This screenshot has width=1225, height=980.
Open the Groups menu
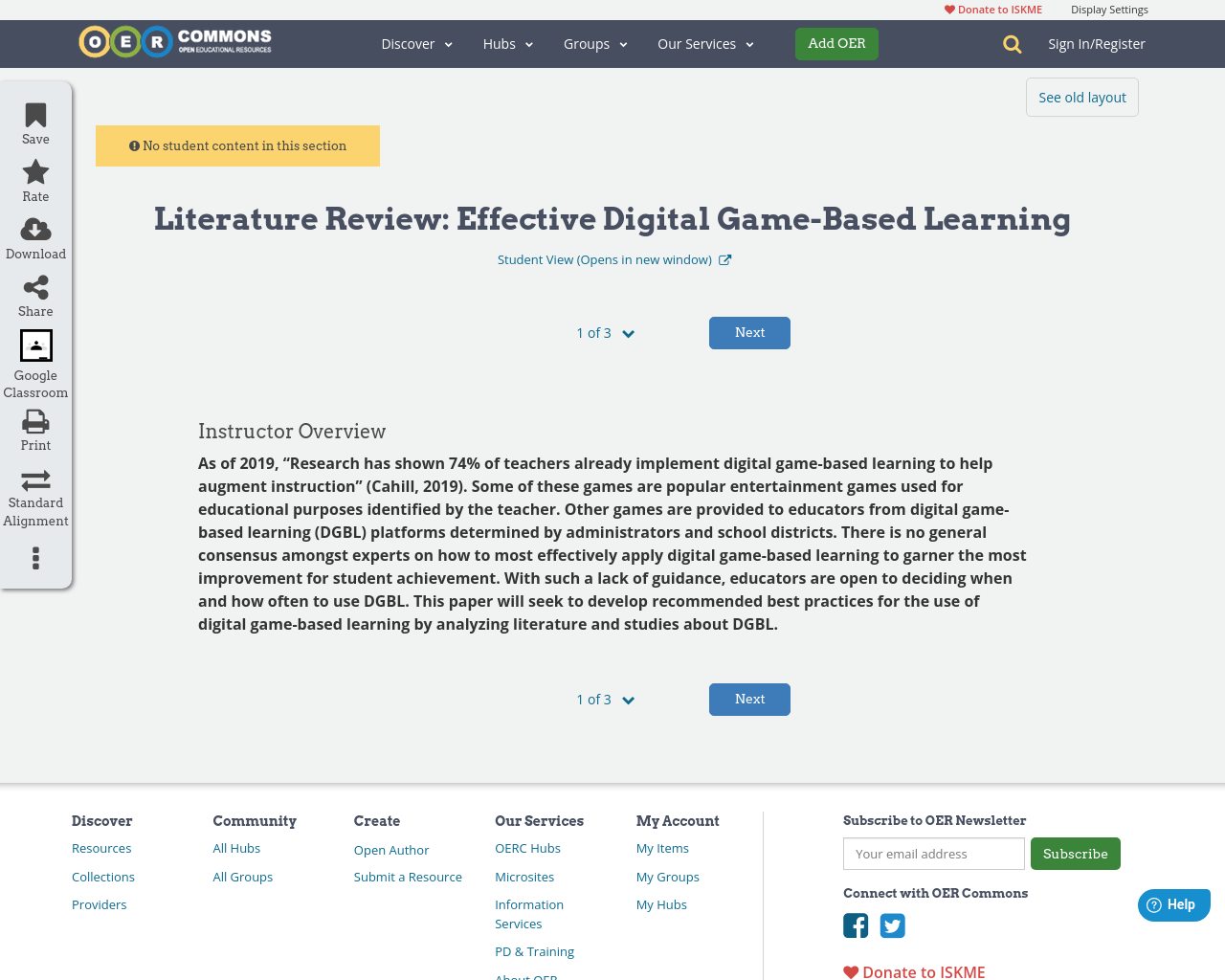[595, 43]
